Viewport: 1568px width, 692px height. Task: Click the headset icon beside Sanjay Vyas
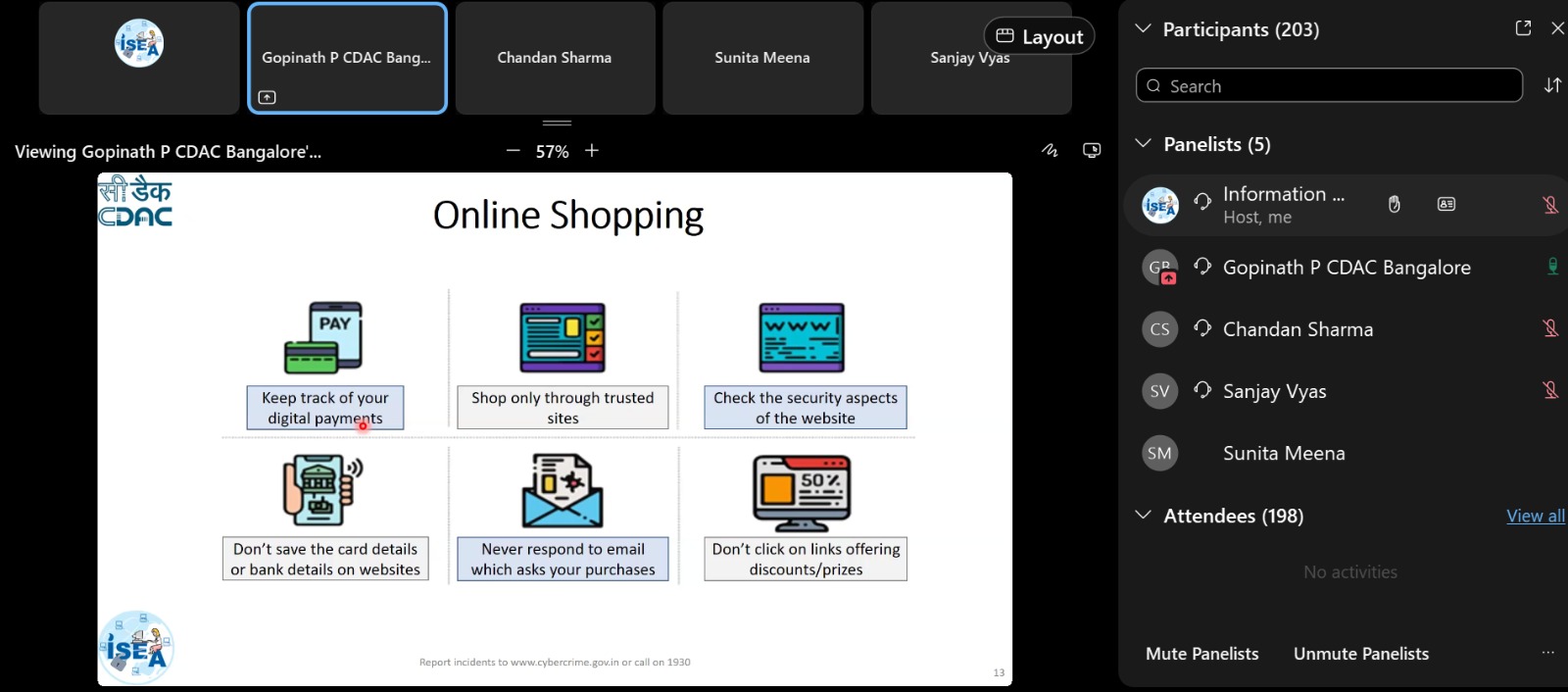[x=1202, y=389]
